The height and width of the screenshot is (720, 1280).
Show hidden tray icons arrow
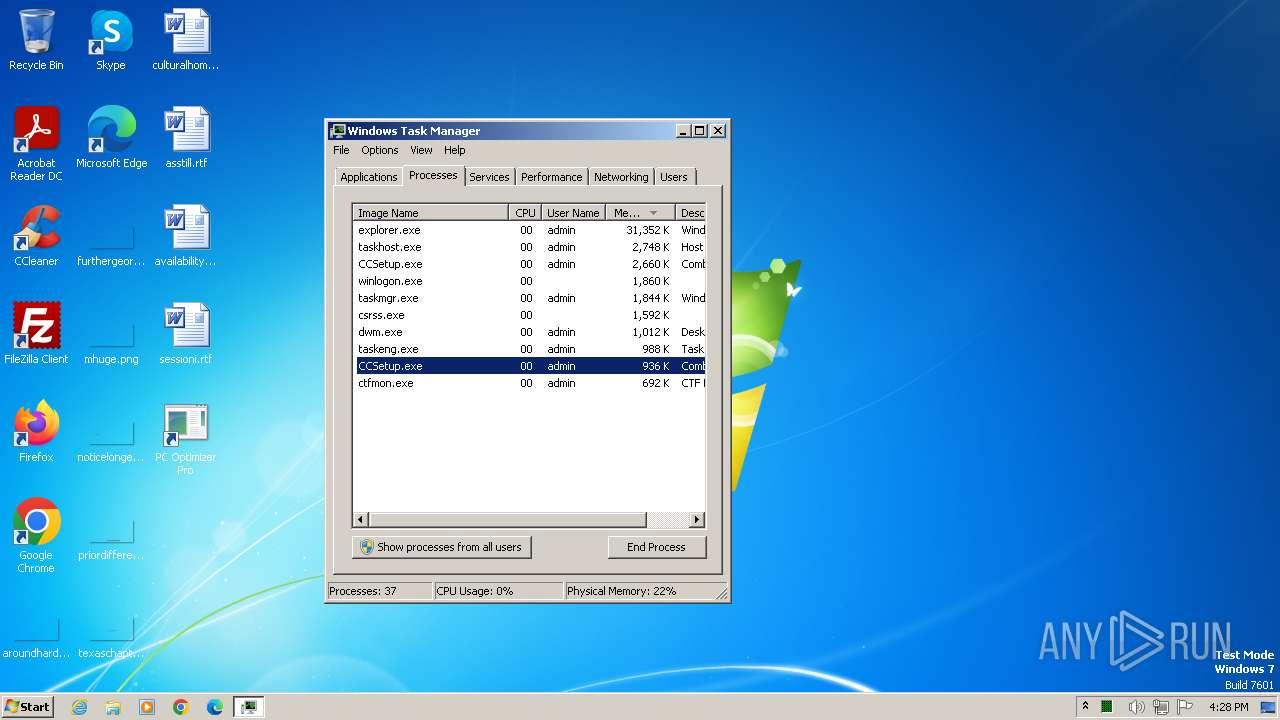pos(1085,707)
